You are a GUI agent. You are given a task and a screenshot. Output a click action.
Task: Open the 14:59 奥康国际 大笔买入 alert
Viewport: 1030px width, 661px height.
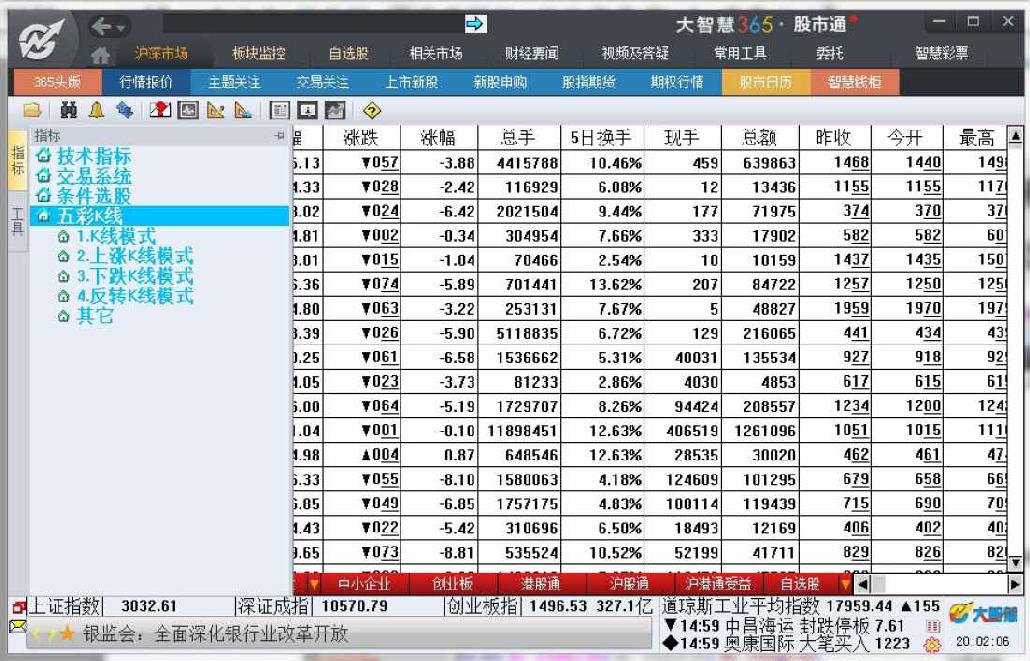pos(786,643)
